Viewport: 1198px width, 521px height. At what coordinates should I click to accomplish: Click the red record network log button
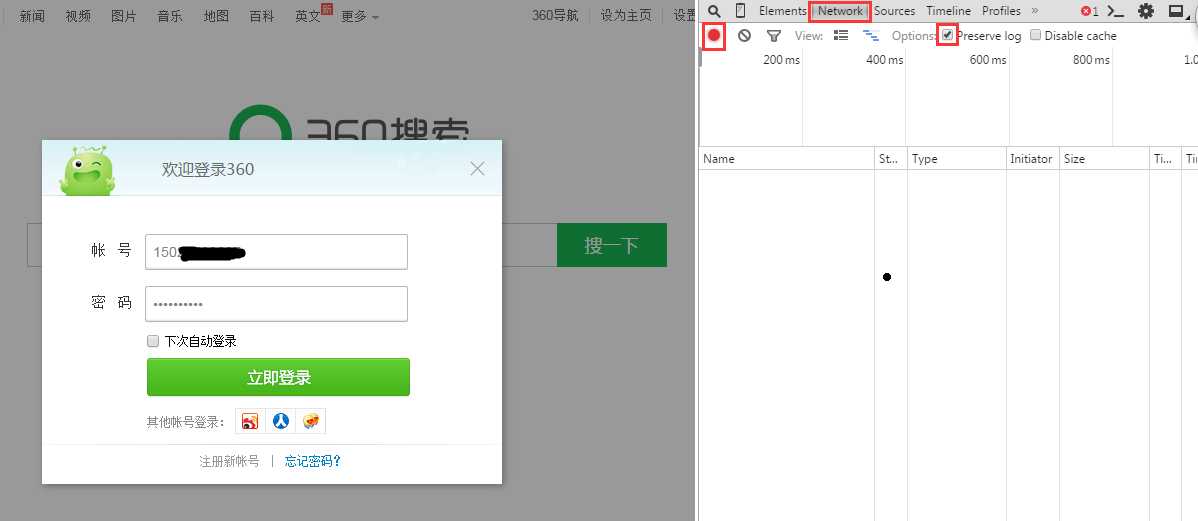(x=714, y=35)
